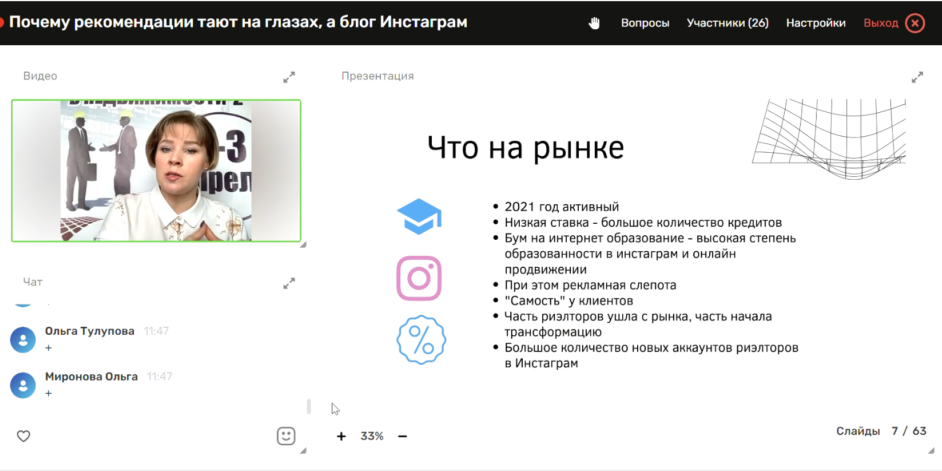Click Ольга Тулупова's avatar in chat
This screenshot has width=942, height=471.
pyautogui.click(x=23, y=339)
